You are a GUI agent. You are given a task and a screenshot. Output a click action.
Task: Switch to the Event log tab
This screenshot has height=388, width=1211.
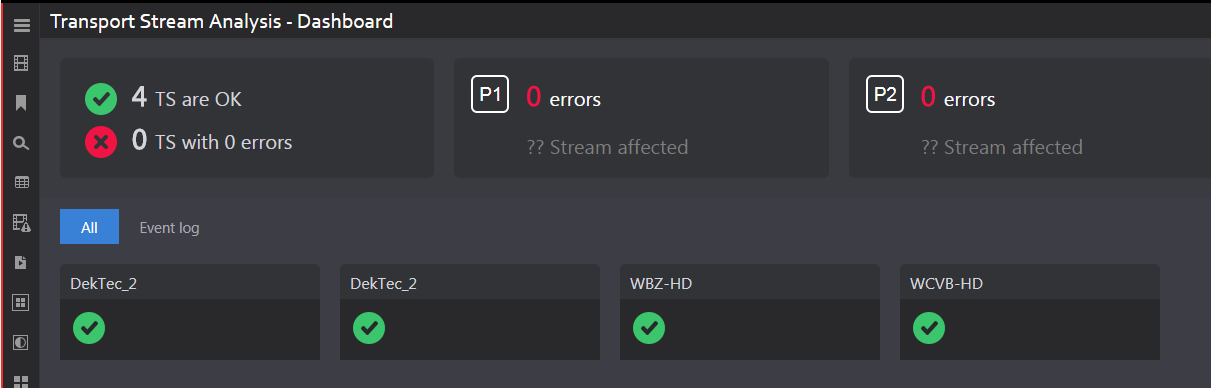pyautogui.click(x=169, y=228)
